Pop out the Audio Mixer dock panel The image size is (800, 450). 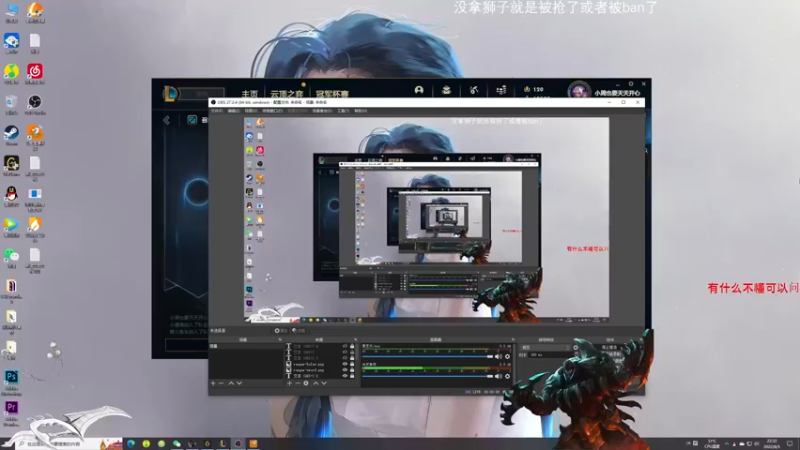(x=513, y=339)
